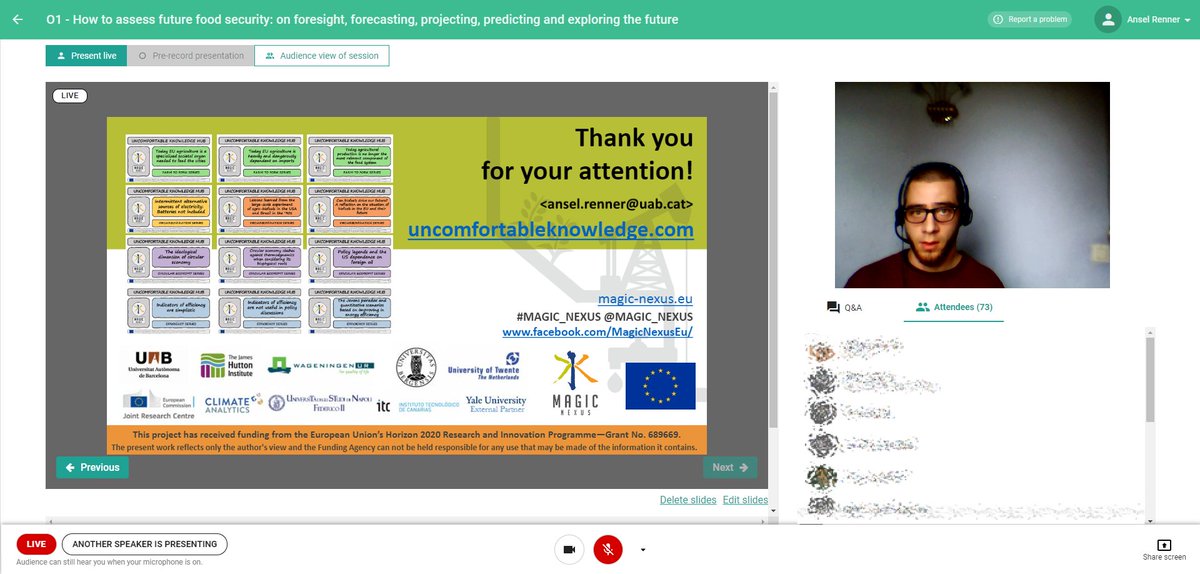Viewport: 1200px width, 574px height.
Task: Expand the audio device dropdown arrow
Action: (x=642, y=549)
